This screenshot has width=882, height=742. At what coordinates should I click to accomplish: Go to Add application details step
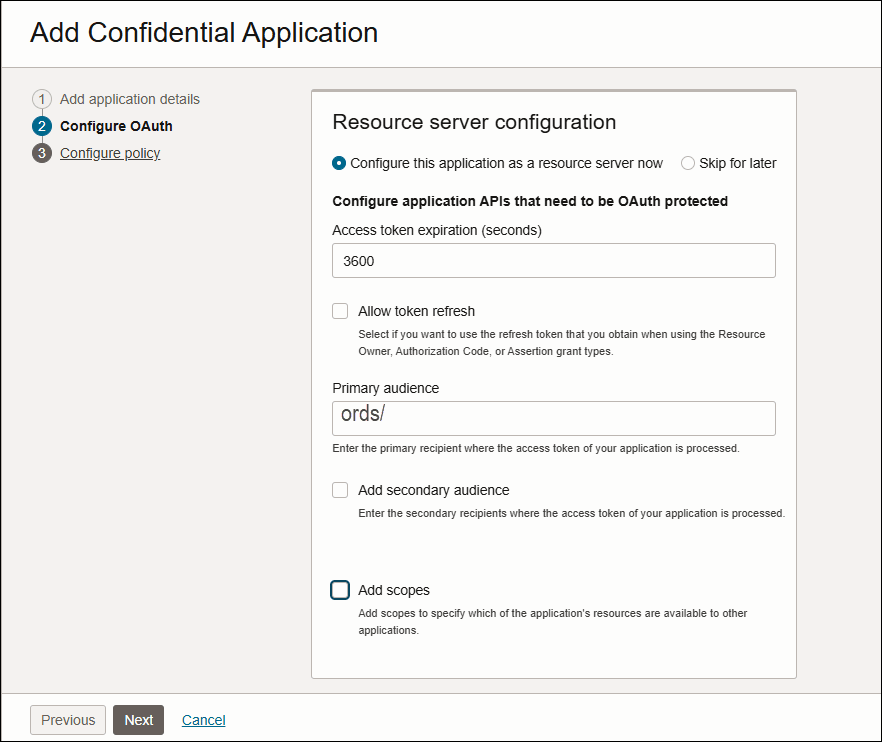(129, 99)
